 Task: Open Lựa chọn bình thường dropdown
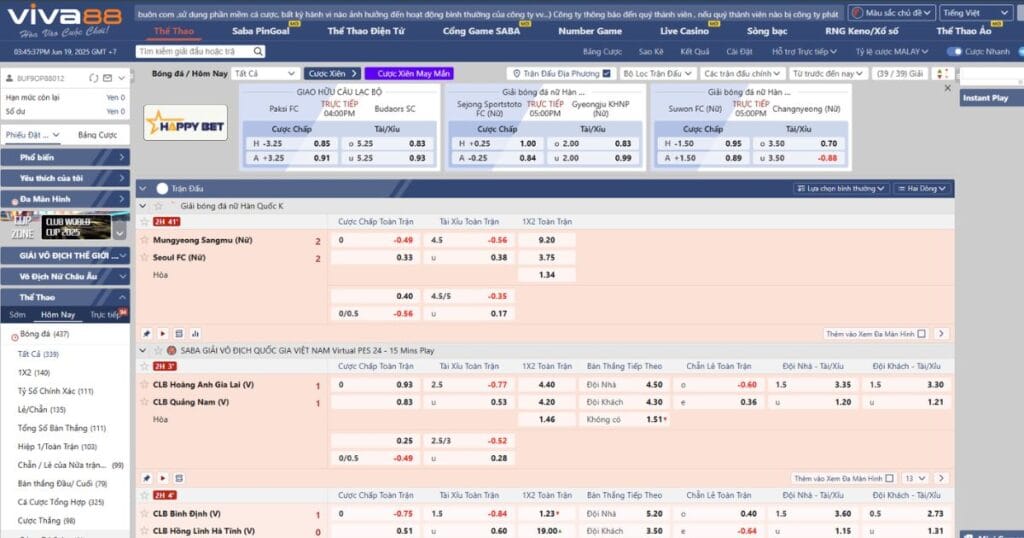coord(840,189)
